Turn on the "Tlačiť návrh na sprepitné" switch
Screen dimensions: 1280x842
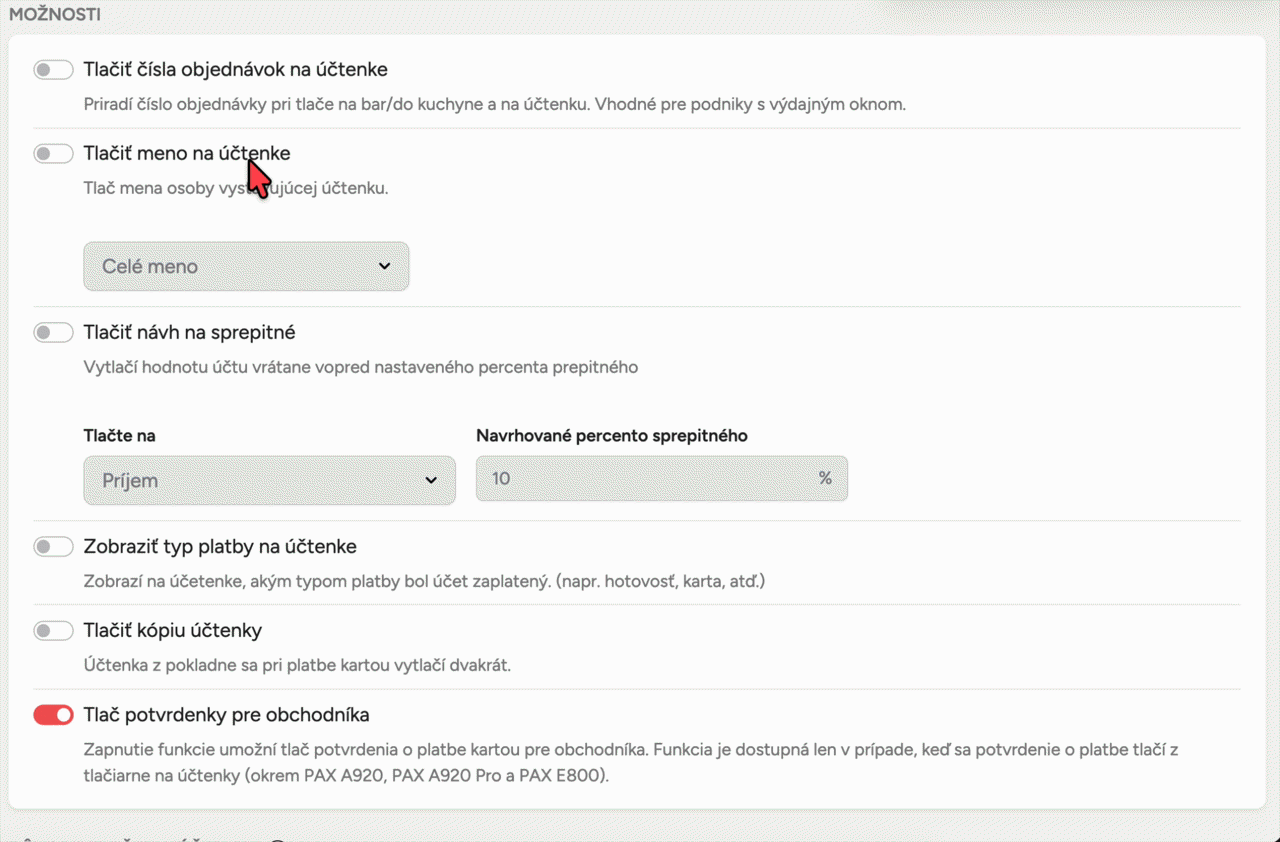pyautogui.click(x=53, y=333)
